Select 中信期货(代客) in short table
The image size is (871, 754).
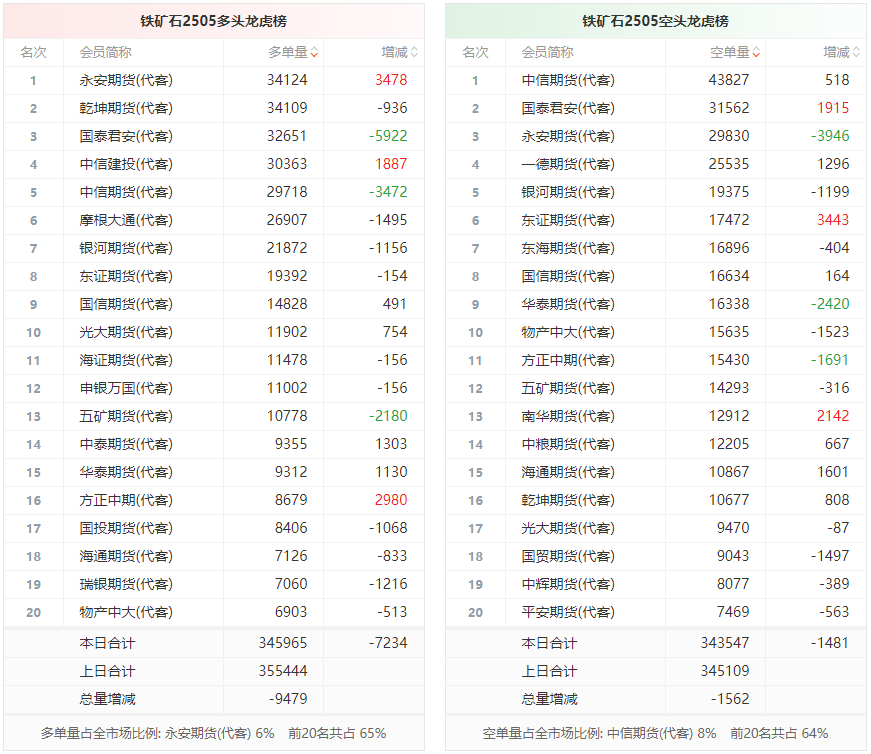[568, 81]
